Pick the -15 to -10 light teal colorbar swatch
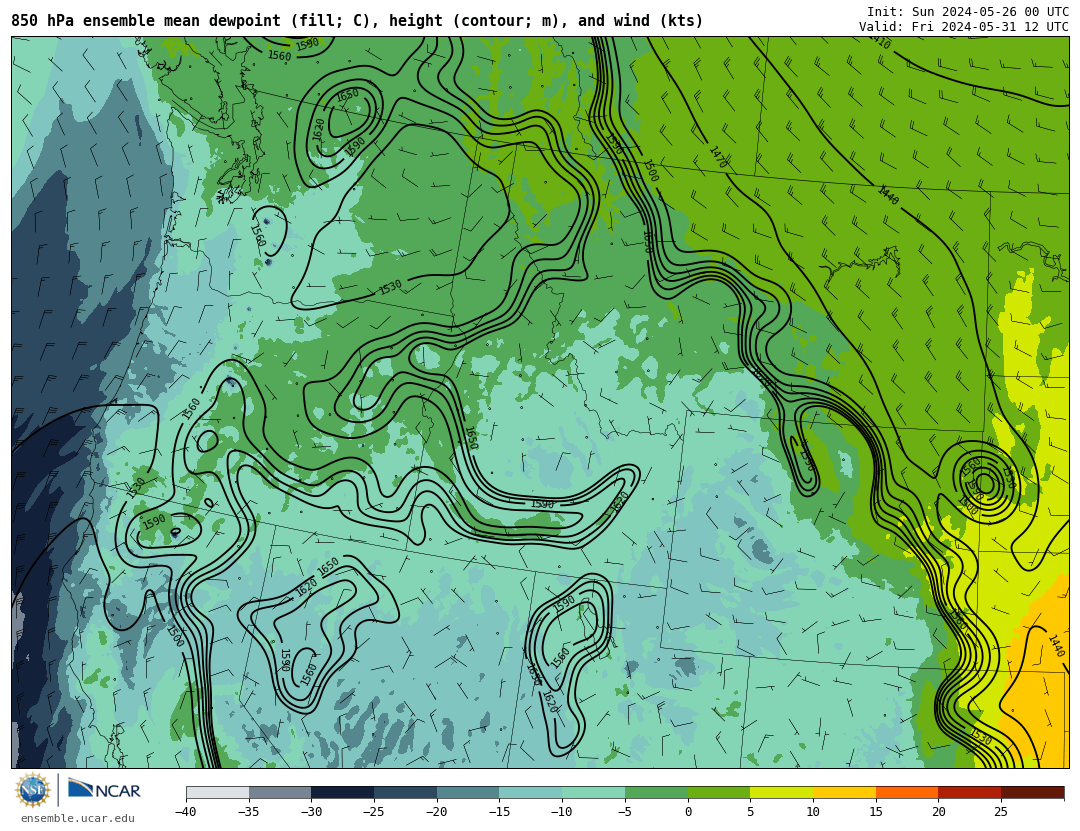The height and width of the screenshot is (831, 1080). coord(531,792)
